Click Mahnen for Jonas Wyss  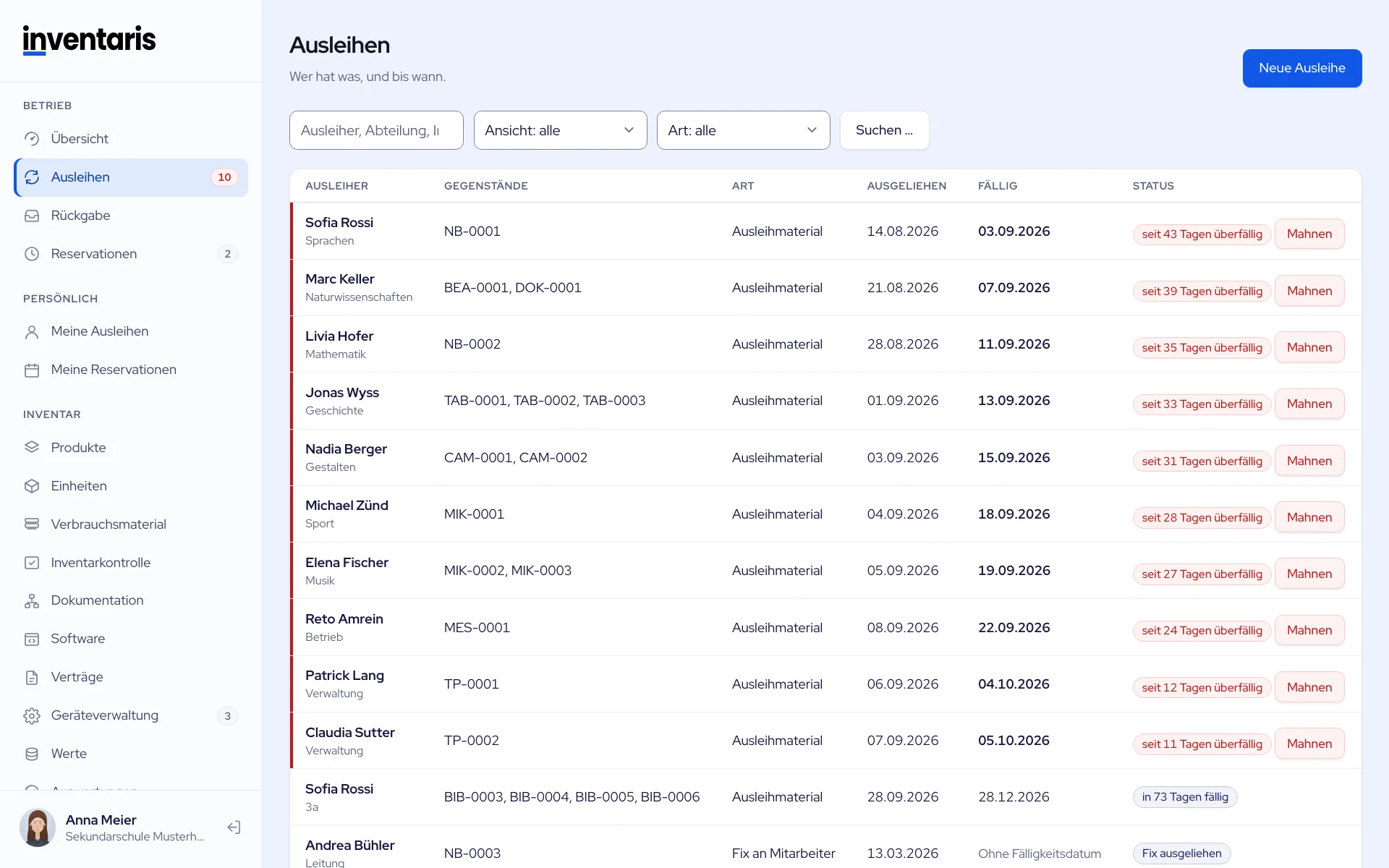pyautogui.click(x=1309, y=404)
